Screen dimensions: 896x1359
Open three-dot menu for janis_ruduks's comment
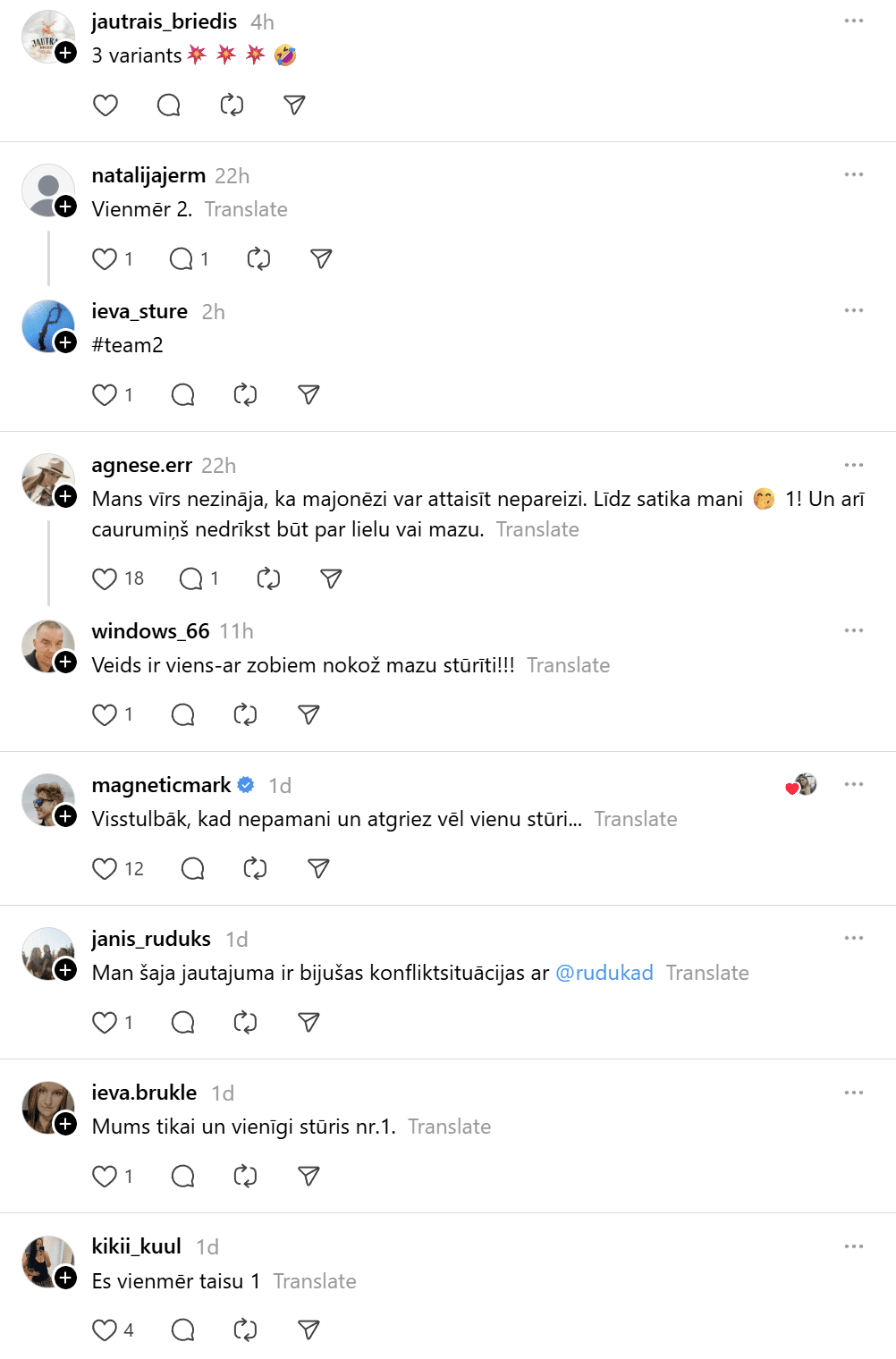(x=854, y=939)
